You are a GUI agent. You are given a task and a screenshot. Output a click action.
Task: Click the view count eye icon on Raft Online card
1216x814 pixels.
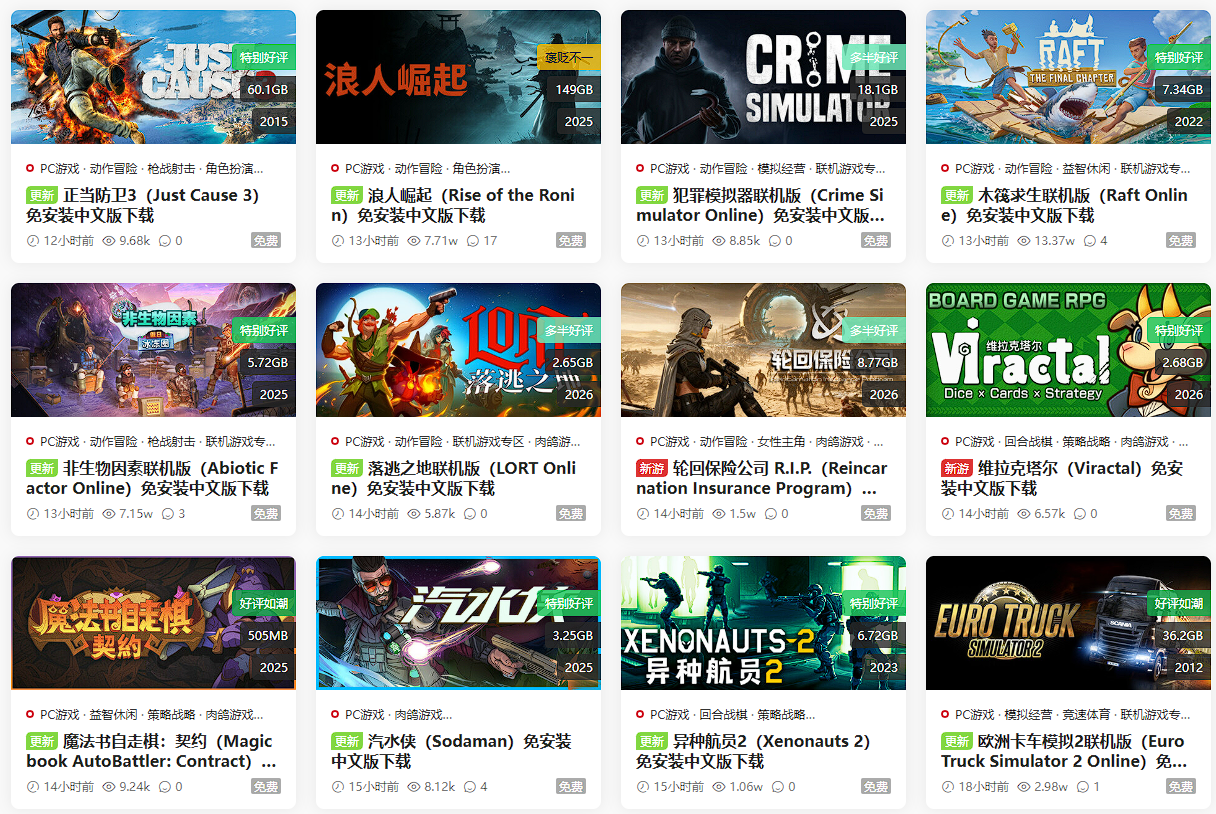(1024, 241)
